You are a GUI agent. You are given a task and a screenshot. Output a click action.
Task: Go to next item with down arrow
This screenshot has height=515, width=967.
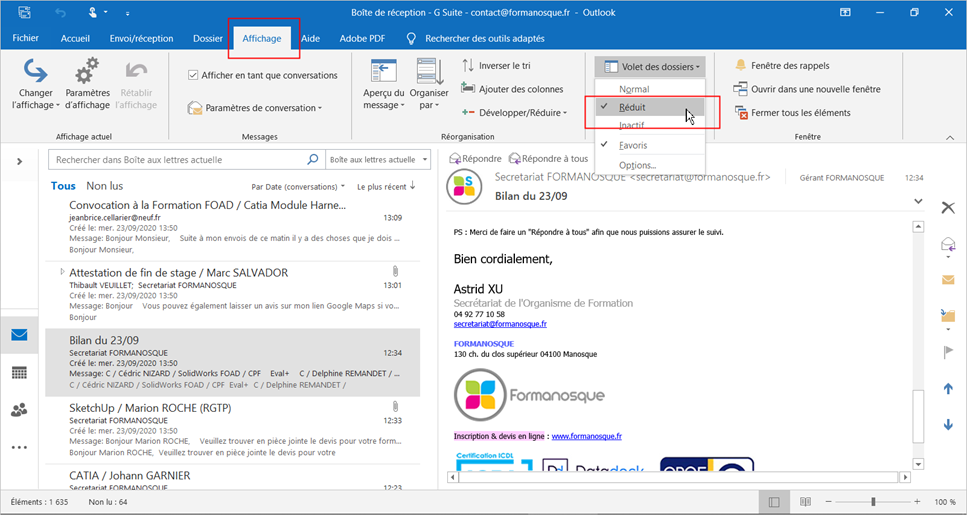[x=948, y=424]
